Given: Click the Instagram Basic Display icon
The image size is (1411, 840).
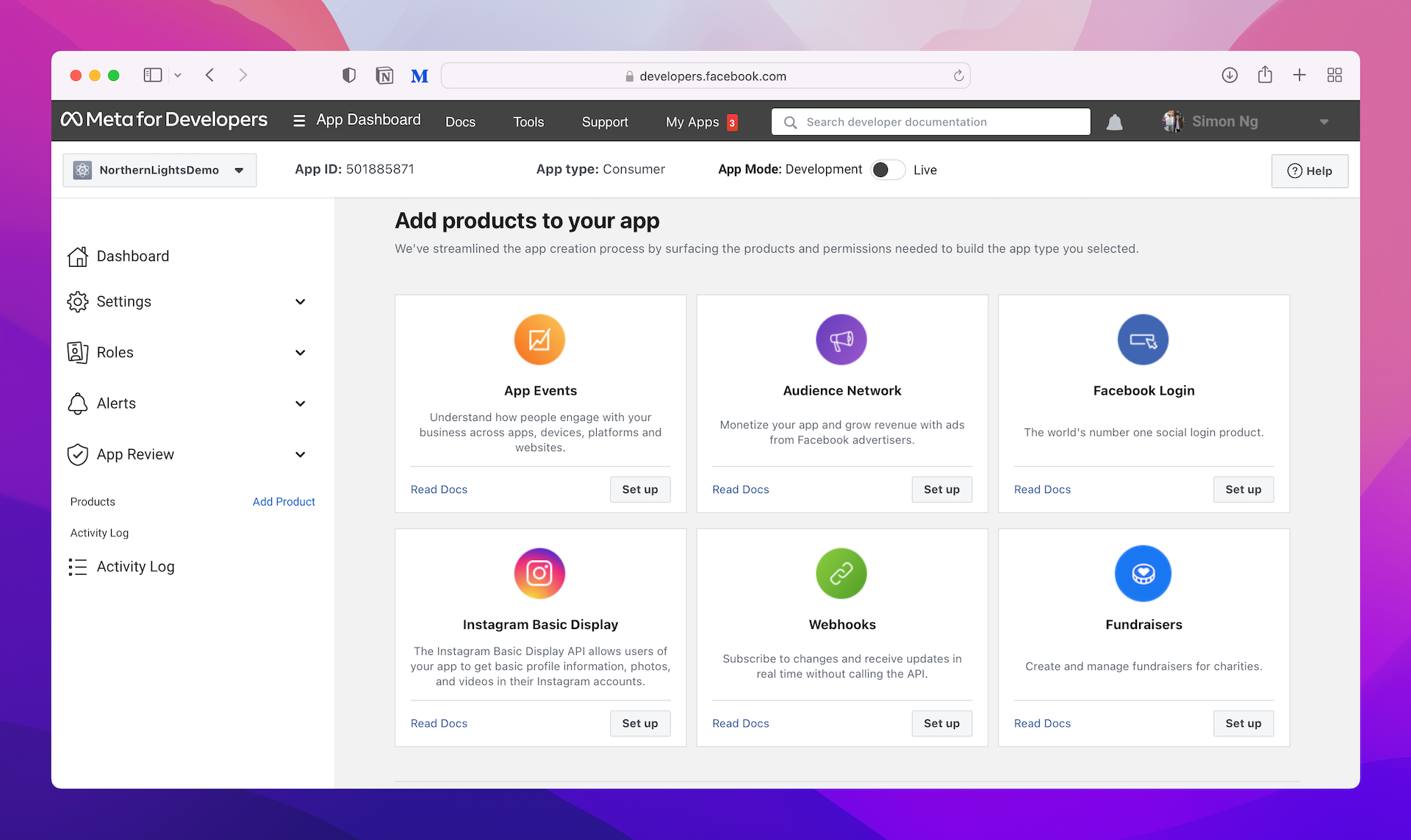Looking at the screenshot, I should tap(539, 573).
